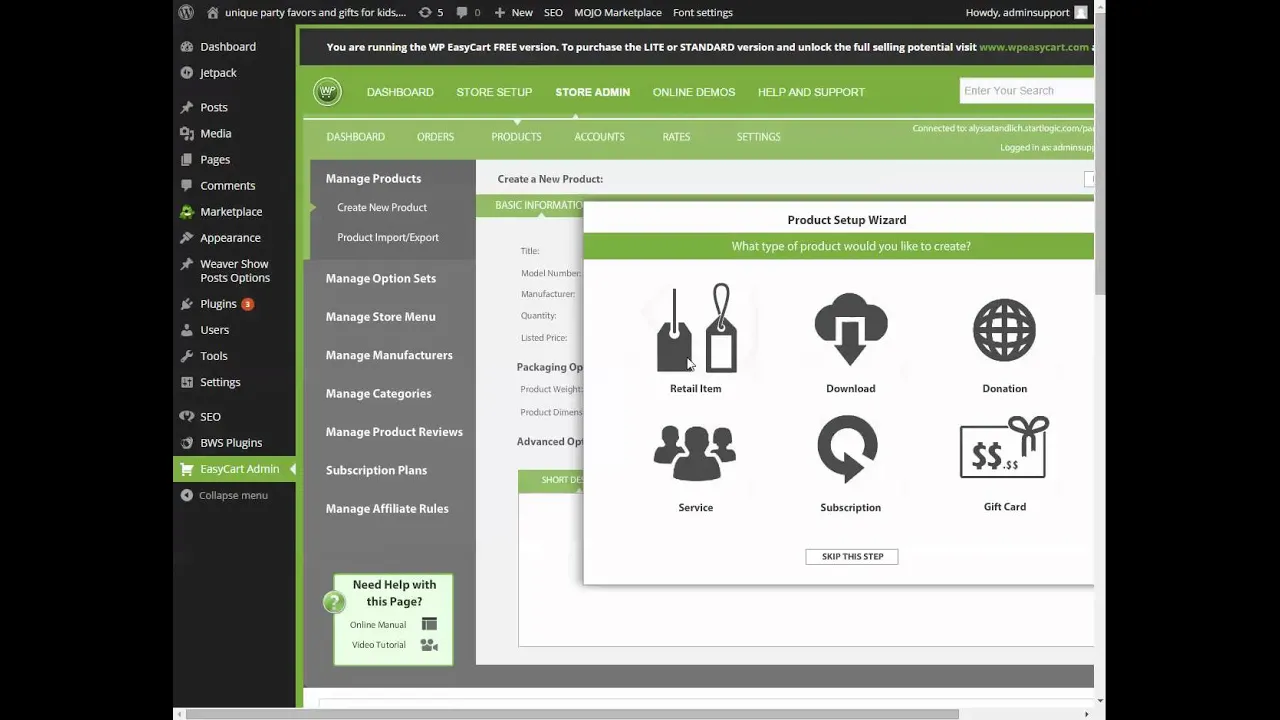Click the EasyCart Admin cart icon
Screen dimensions: 1280x720
(x=187, y=469)
